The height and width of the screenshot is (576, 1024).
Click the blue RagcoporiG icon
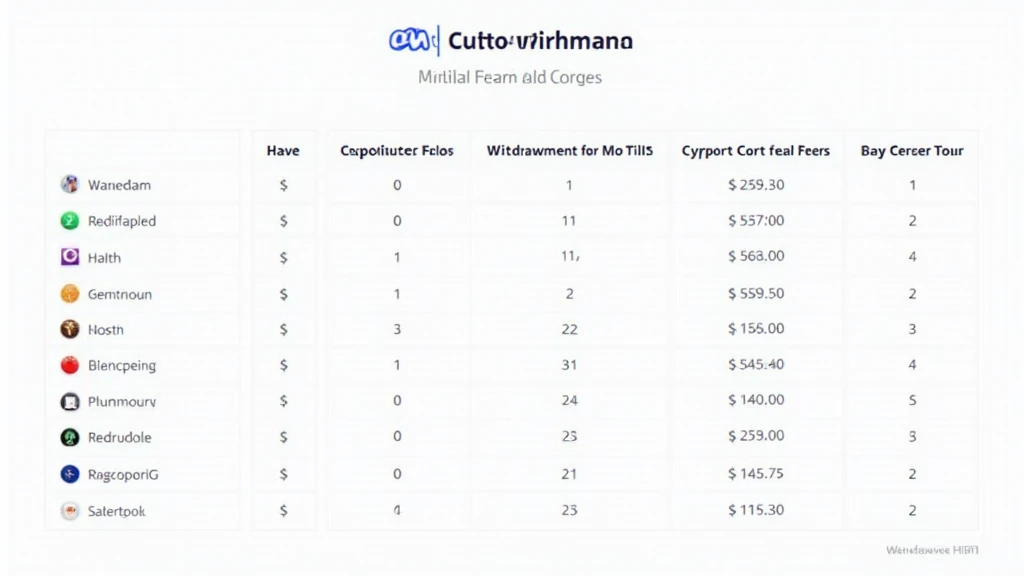(70, 474)
